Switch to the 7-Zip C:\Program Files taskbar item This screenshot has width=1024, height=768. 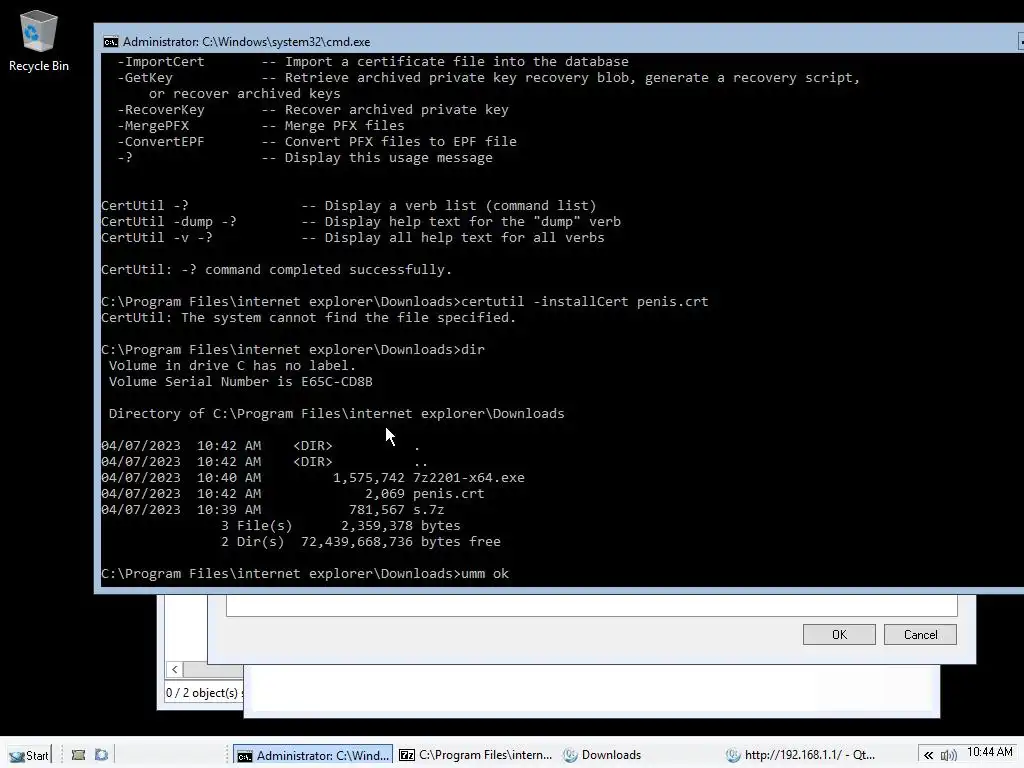coord(475,755)
